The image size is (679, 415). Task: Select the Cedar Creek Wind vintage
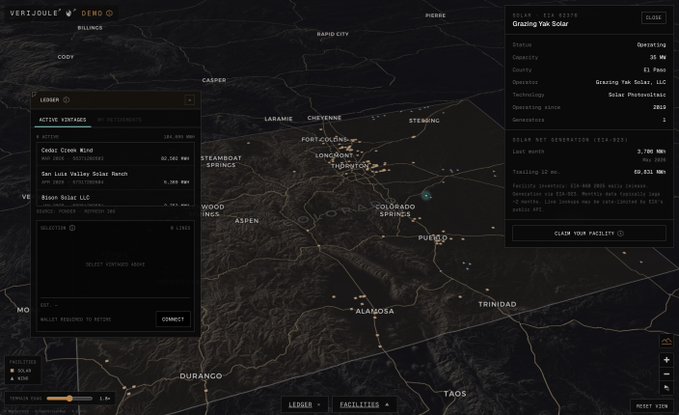click(x=115, y=154)
